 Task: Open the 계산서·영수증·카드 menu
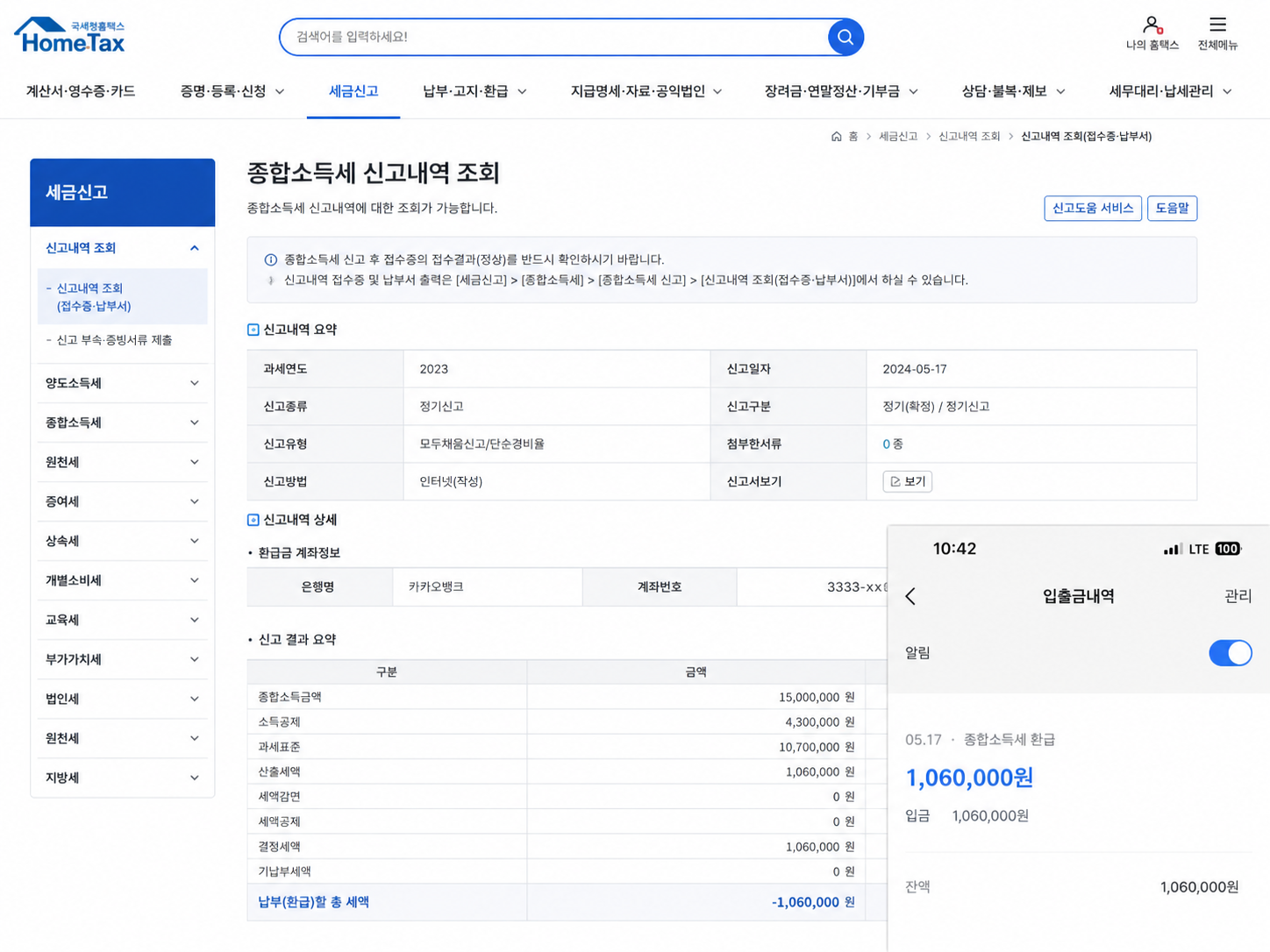click(81, 91)
